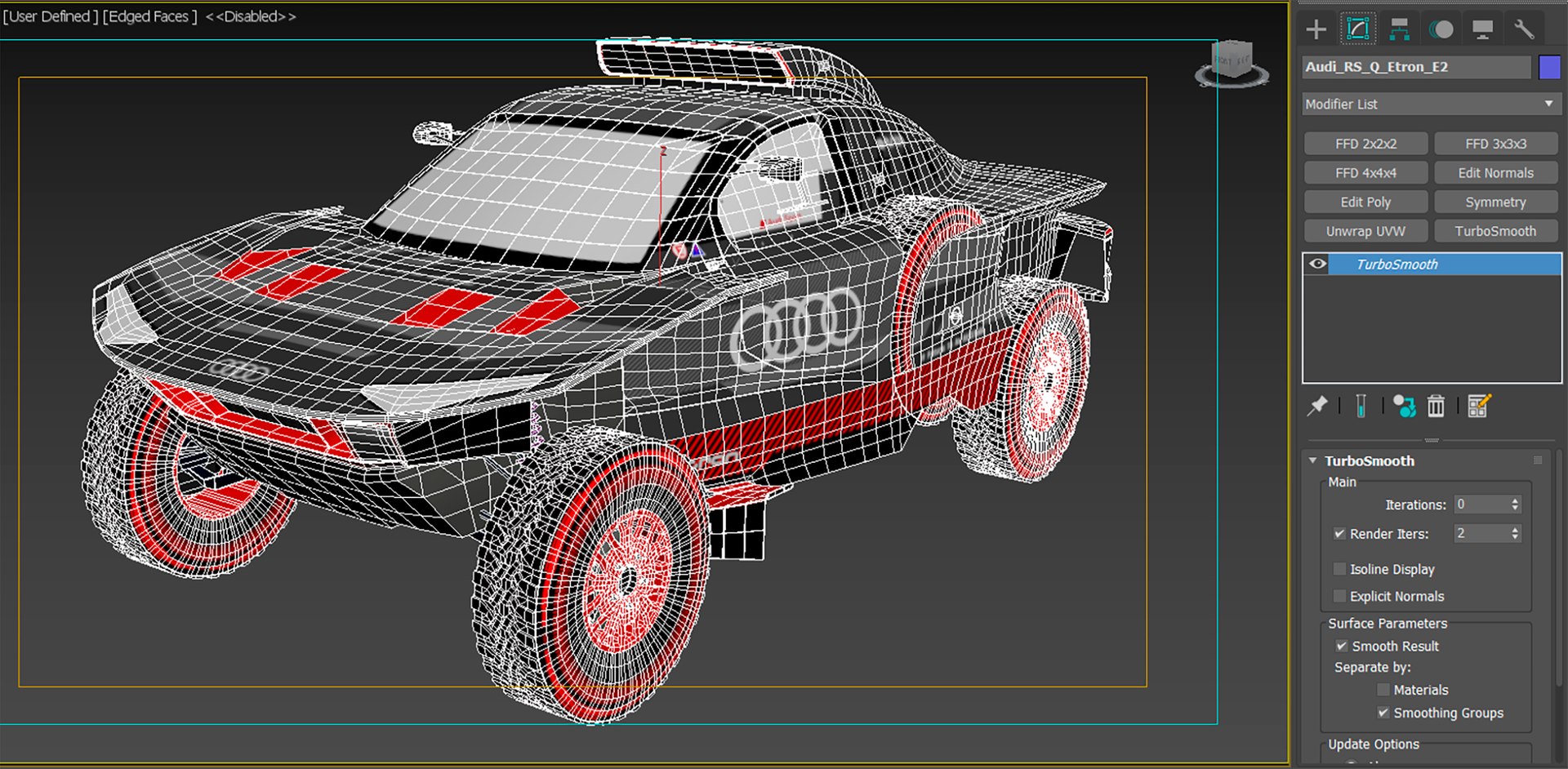
Task: Open the Disabled viewport filter menu
Action: pyautogui.click(x=251, y=16)
